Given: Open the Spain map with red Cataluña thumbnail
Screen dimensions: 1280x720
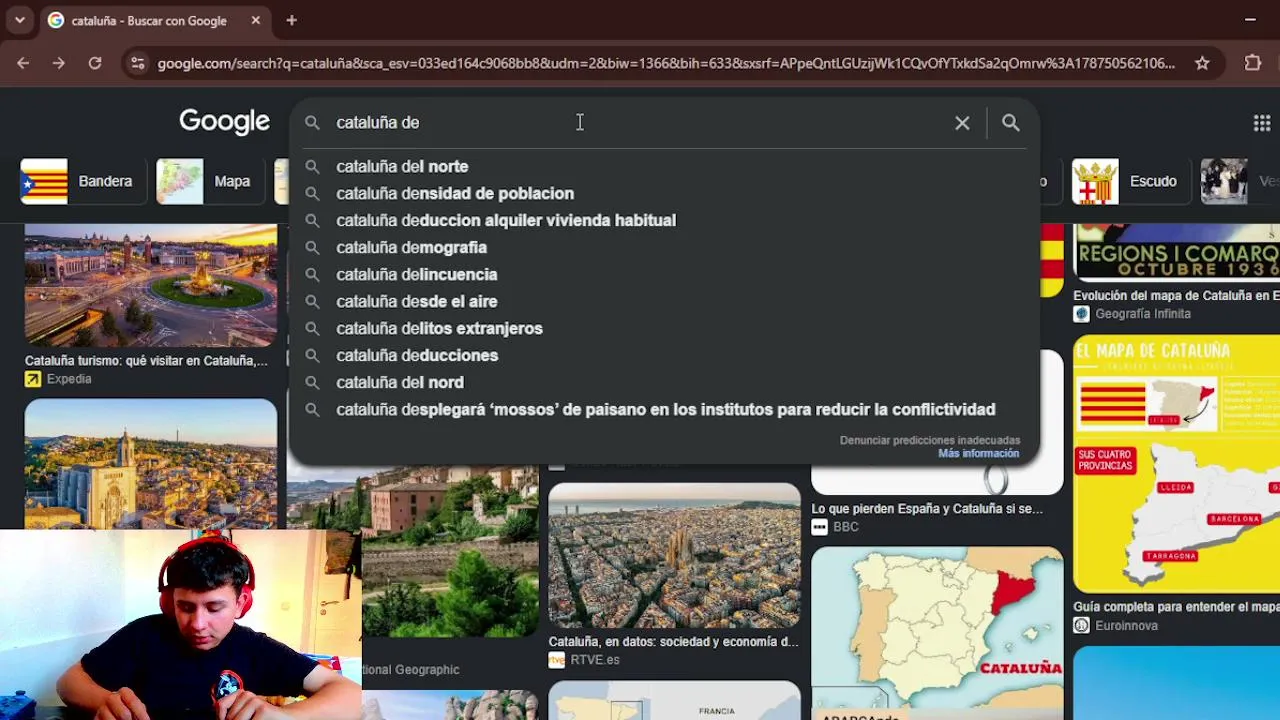Looking at the screenshot, I should [937, 633].
